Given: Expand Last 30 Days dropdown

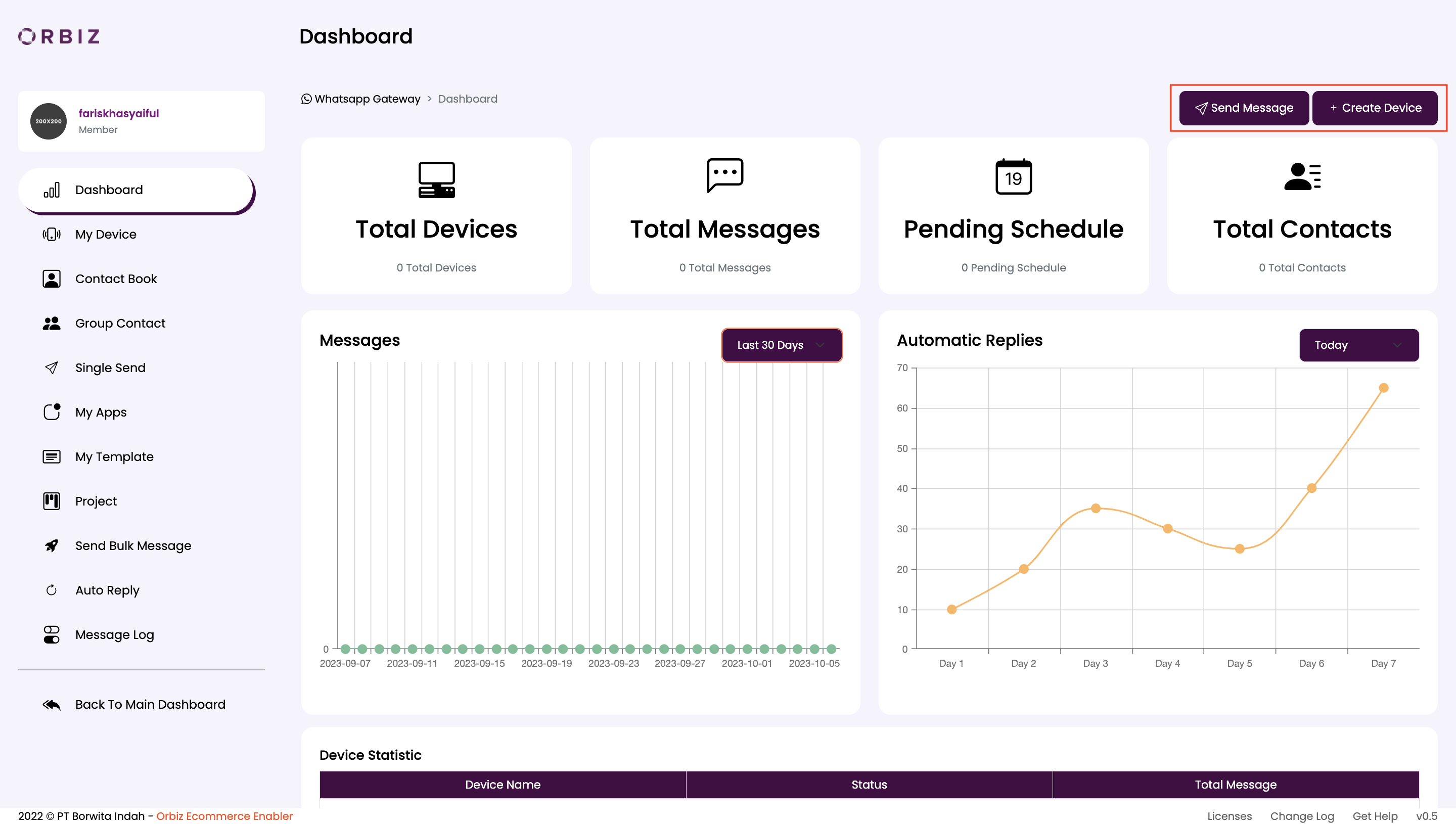Looking at the screenshot, I should click(781, 345).
